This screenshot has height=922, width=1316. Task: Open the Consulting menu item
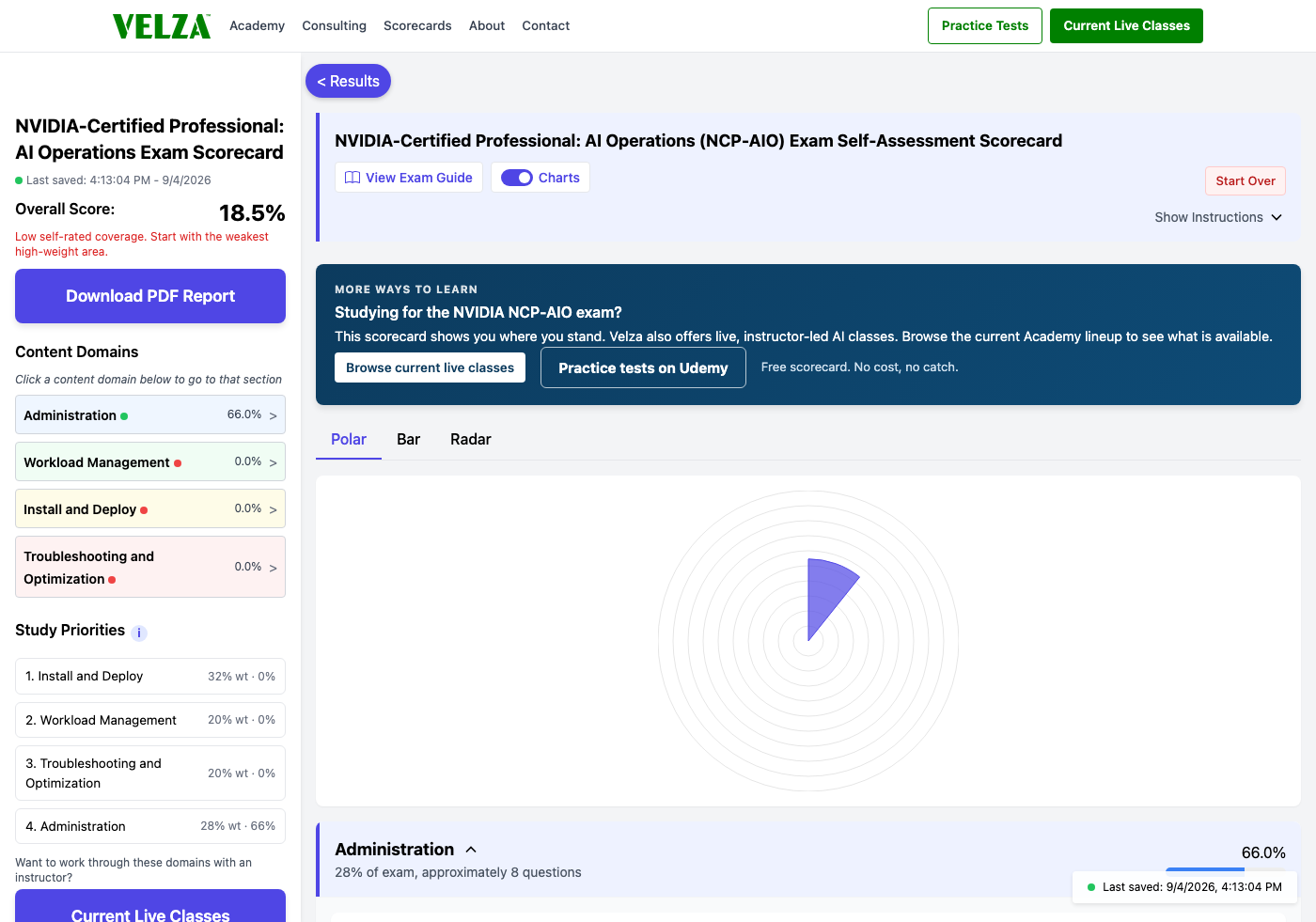[x=334, y=25]
